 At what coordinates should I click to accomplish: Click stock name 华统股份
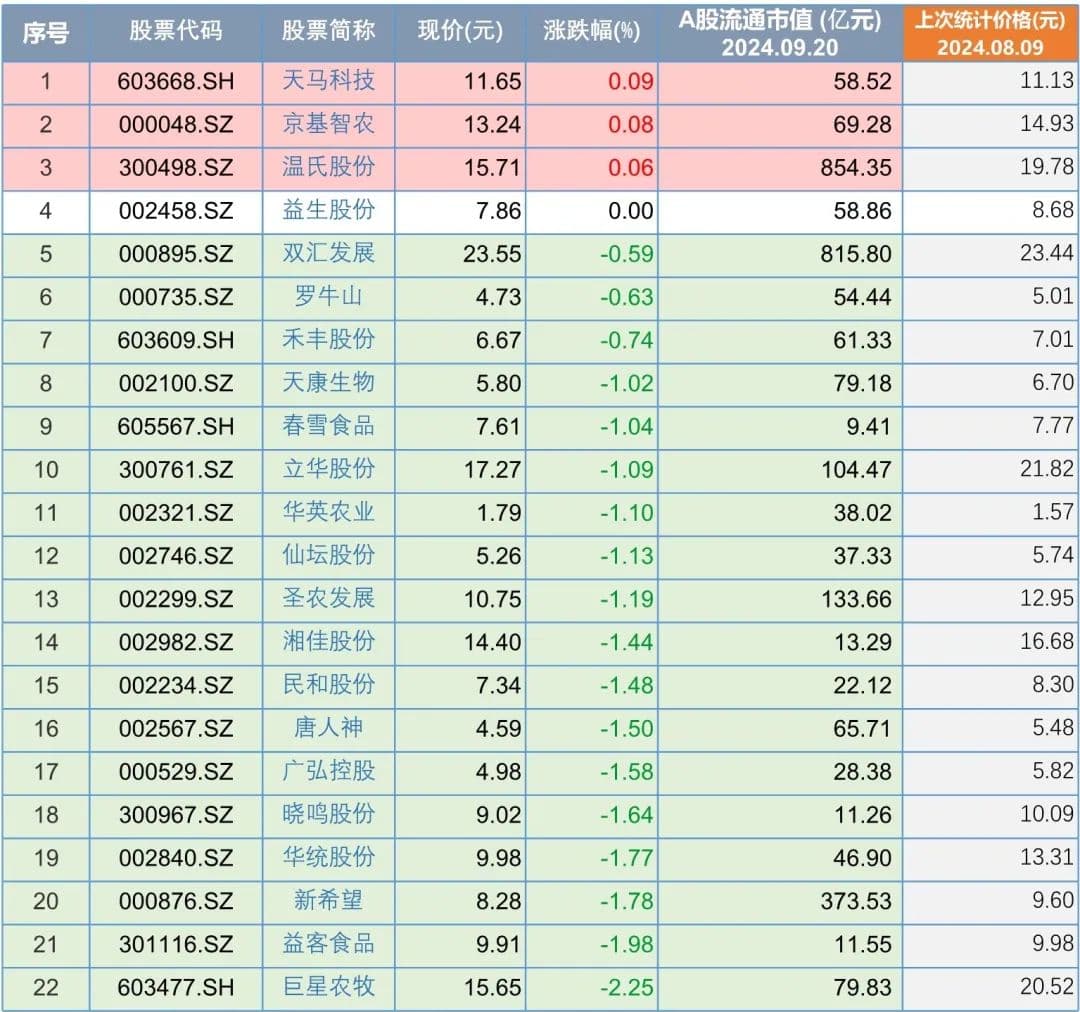[x=329, y=858]
